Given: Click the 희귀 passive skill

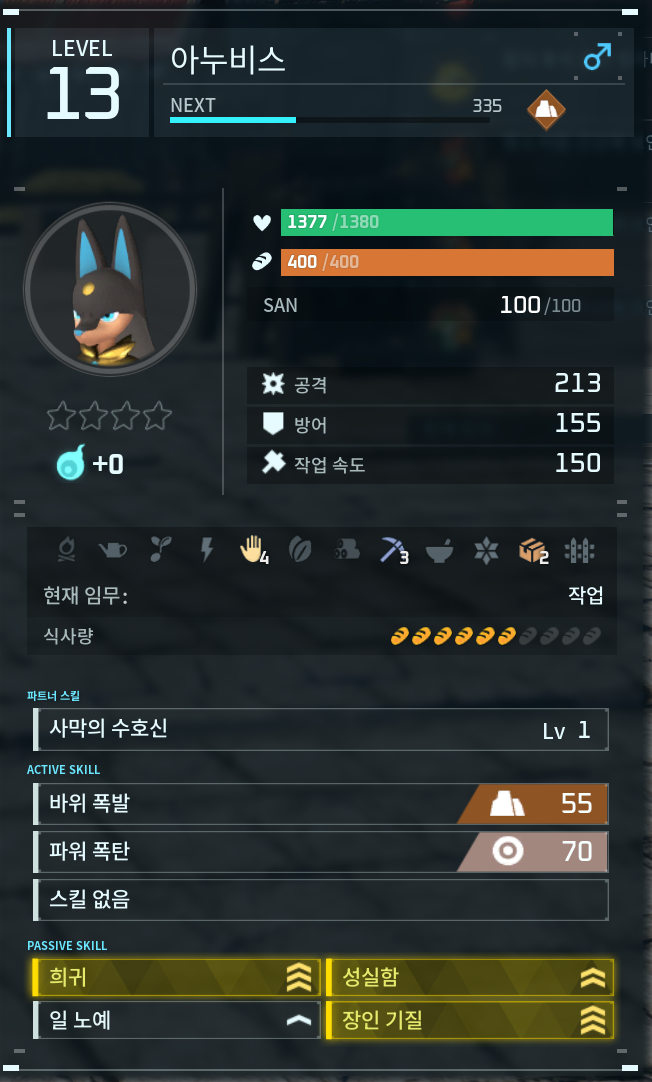Looking at the screenshot, I should (x=177, y=977).
